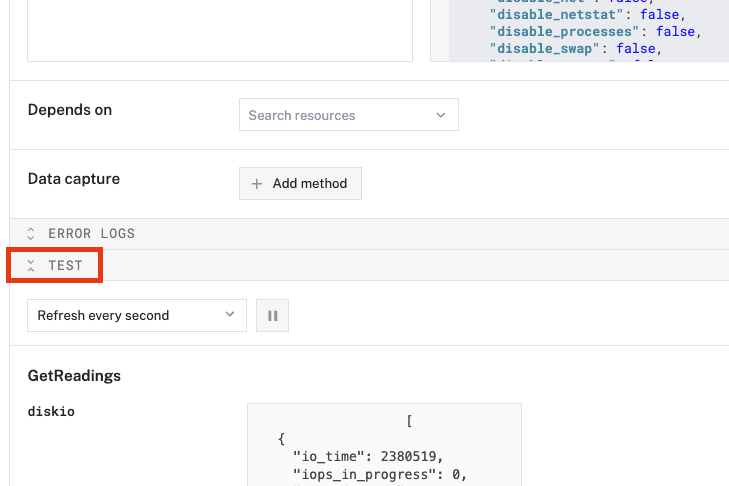This screenshot has height=486, width=729.
Task: Click the "iops_in_progress" line in the readings
Action: tap(381, 474)
